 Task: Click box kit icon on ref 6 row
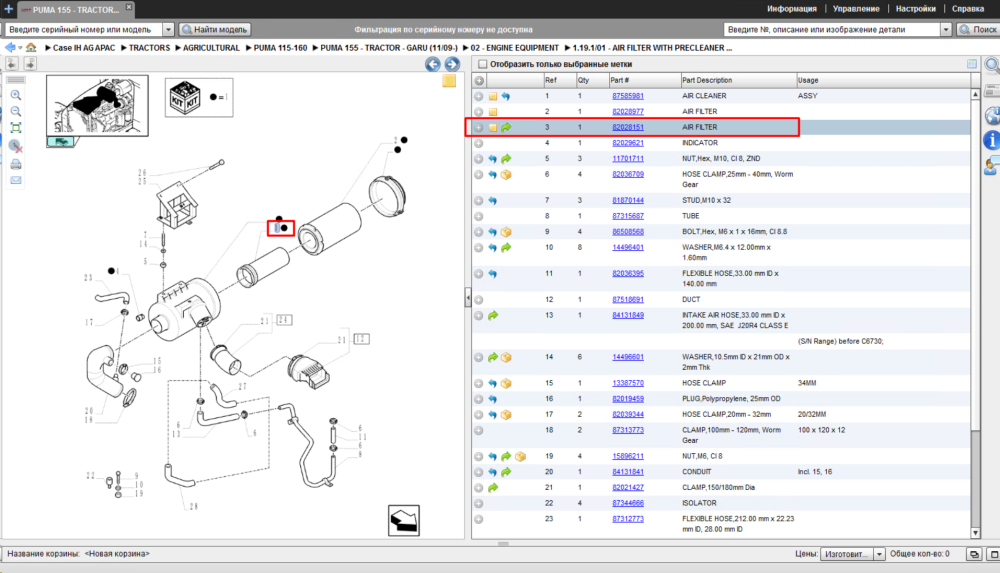[x=506, y=175]
